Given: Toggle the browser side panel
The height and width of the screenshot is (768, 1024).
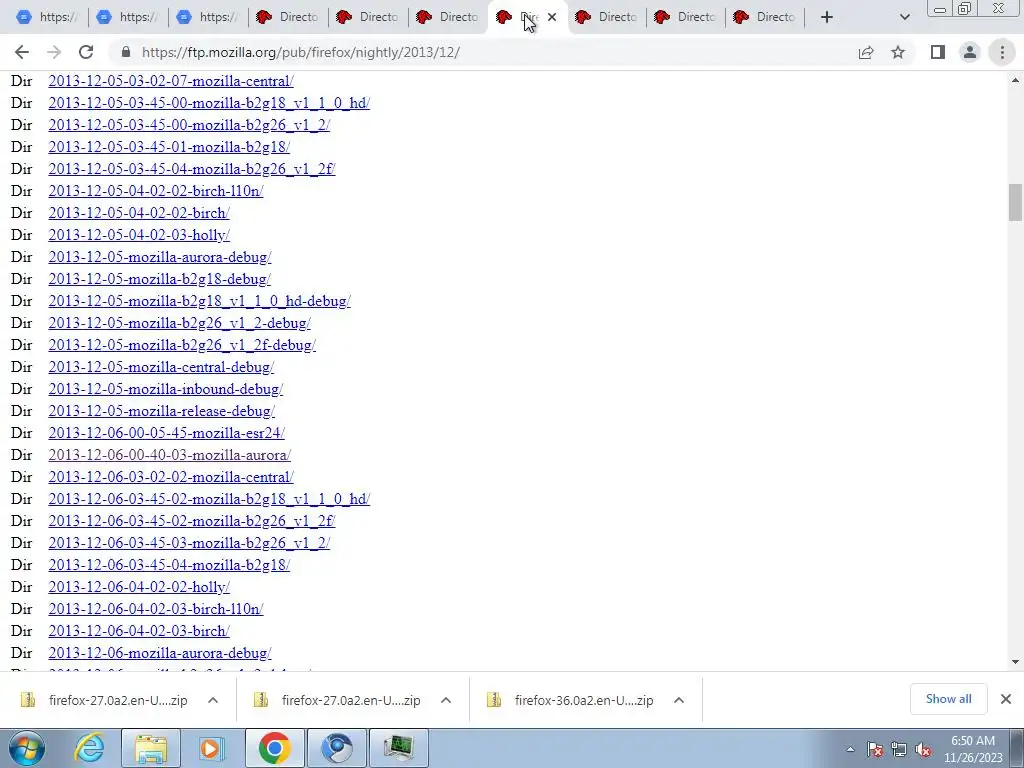Looking at the screenshot, I should [938, 52].
